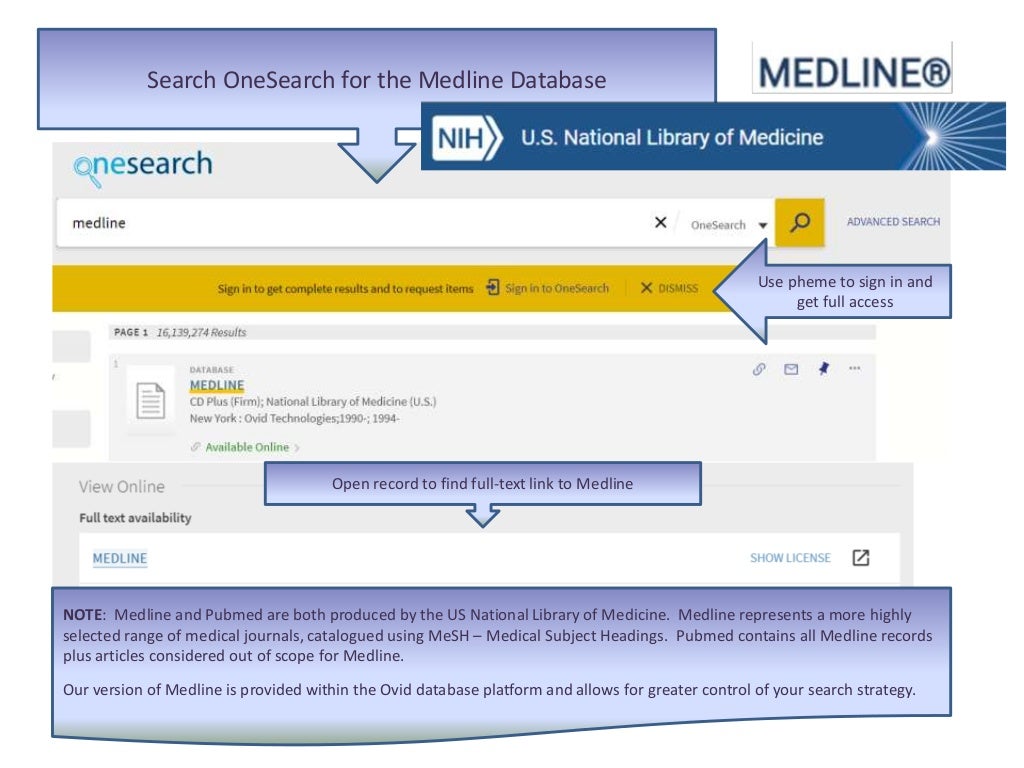Click the Full text availability label

point(135,518)
